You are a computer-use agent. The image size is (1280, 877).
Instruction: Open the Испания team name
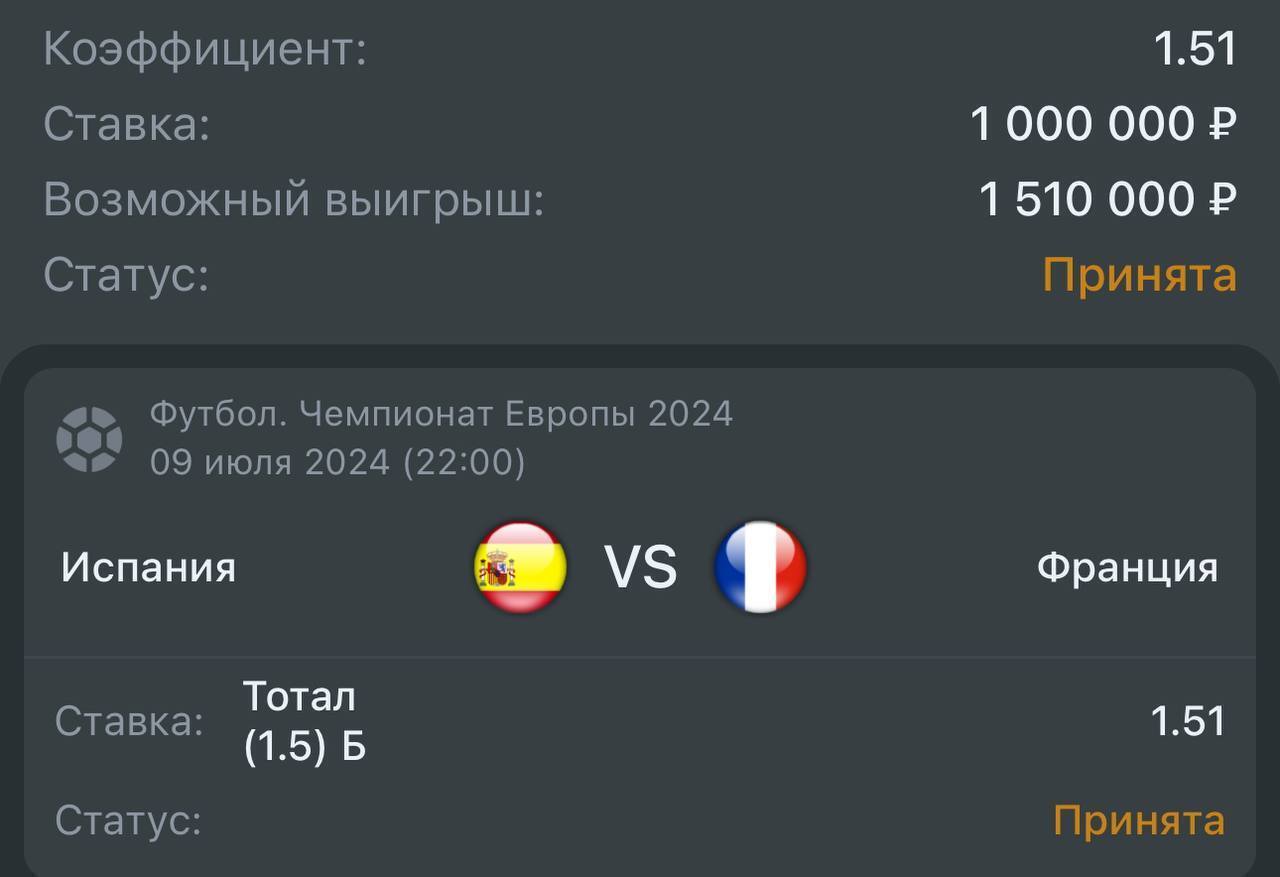tap(148, 568)
